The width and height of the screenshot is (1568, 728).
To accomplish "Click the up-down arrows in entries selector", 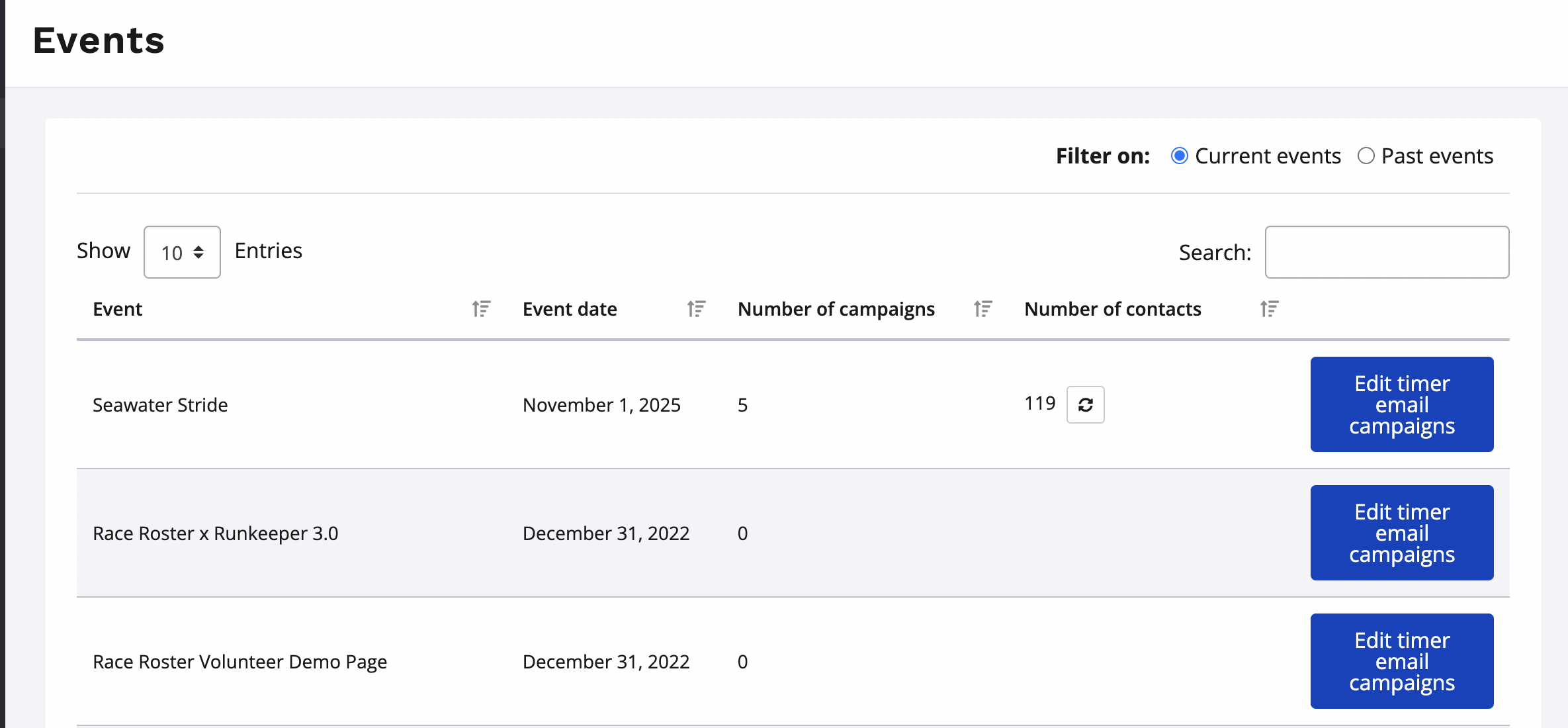I will [198, 252].
